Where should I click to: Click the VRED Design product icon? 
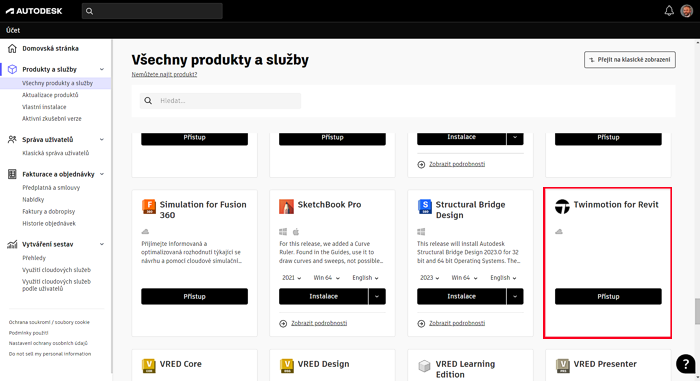click(x=286, y=366)
